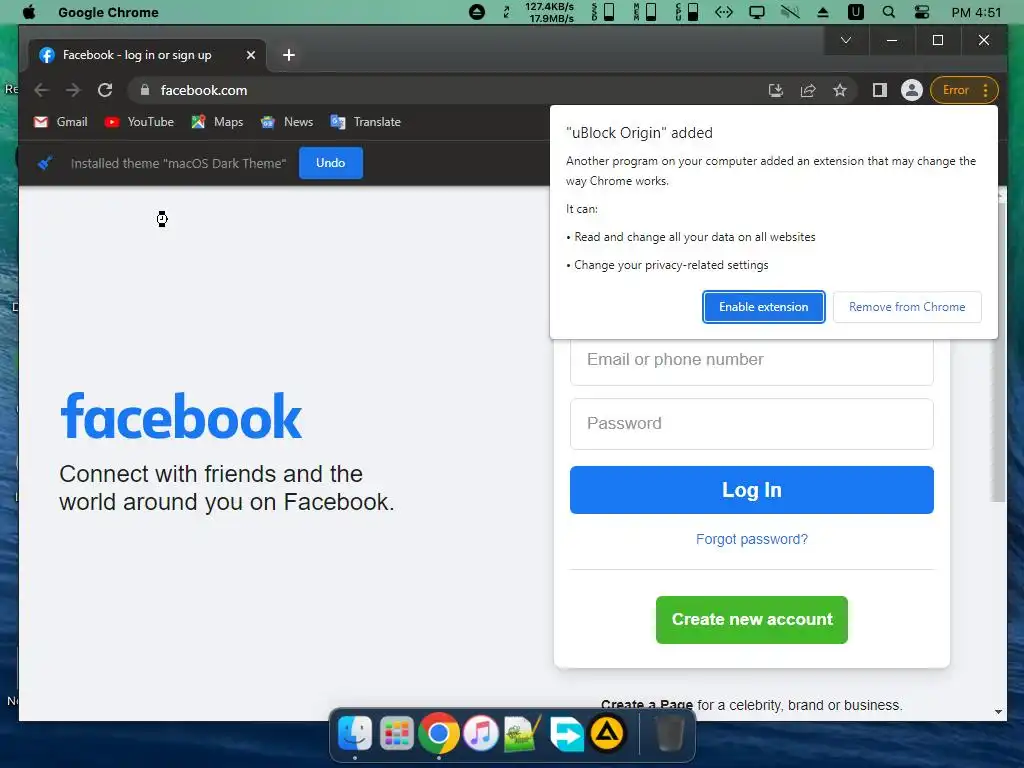Open the Music app in the dock
The height and width of the screenshot is (768, 1024).
click(x=481, y=734)
